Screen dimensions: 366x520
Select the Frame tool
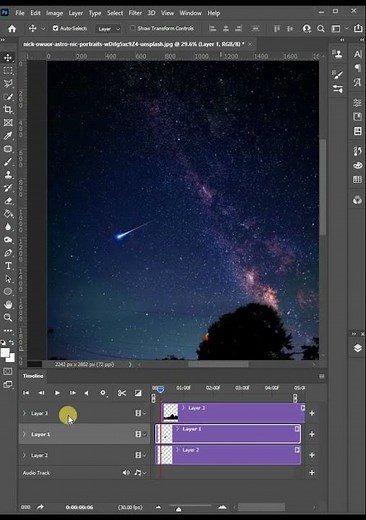point(8,123)
